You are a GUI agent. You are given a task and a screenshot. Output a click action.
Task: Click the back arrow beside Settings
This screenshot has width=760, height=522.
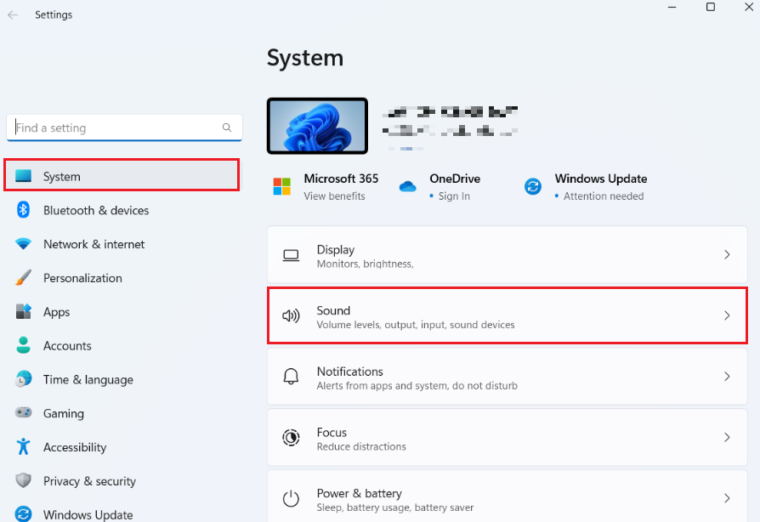coord(13,15)
